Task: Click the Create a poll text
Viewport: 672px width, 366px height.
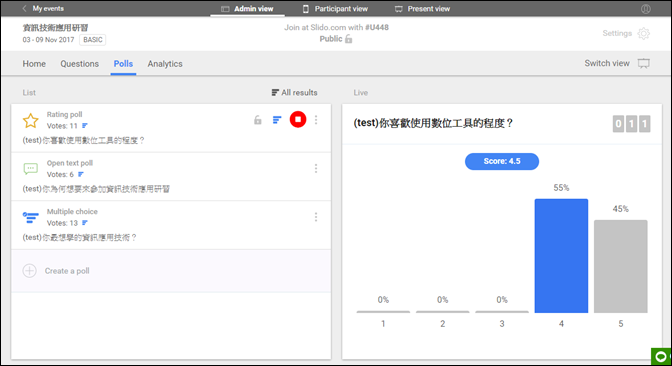Action: coord(67,271)
